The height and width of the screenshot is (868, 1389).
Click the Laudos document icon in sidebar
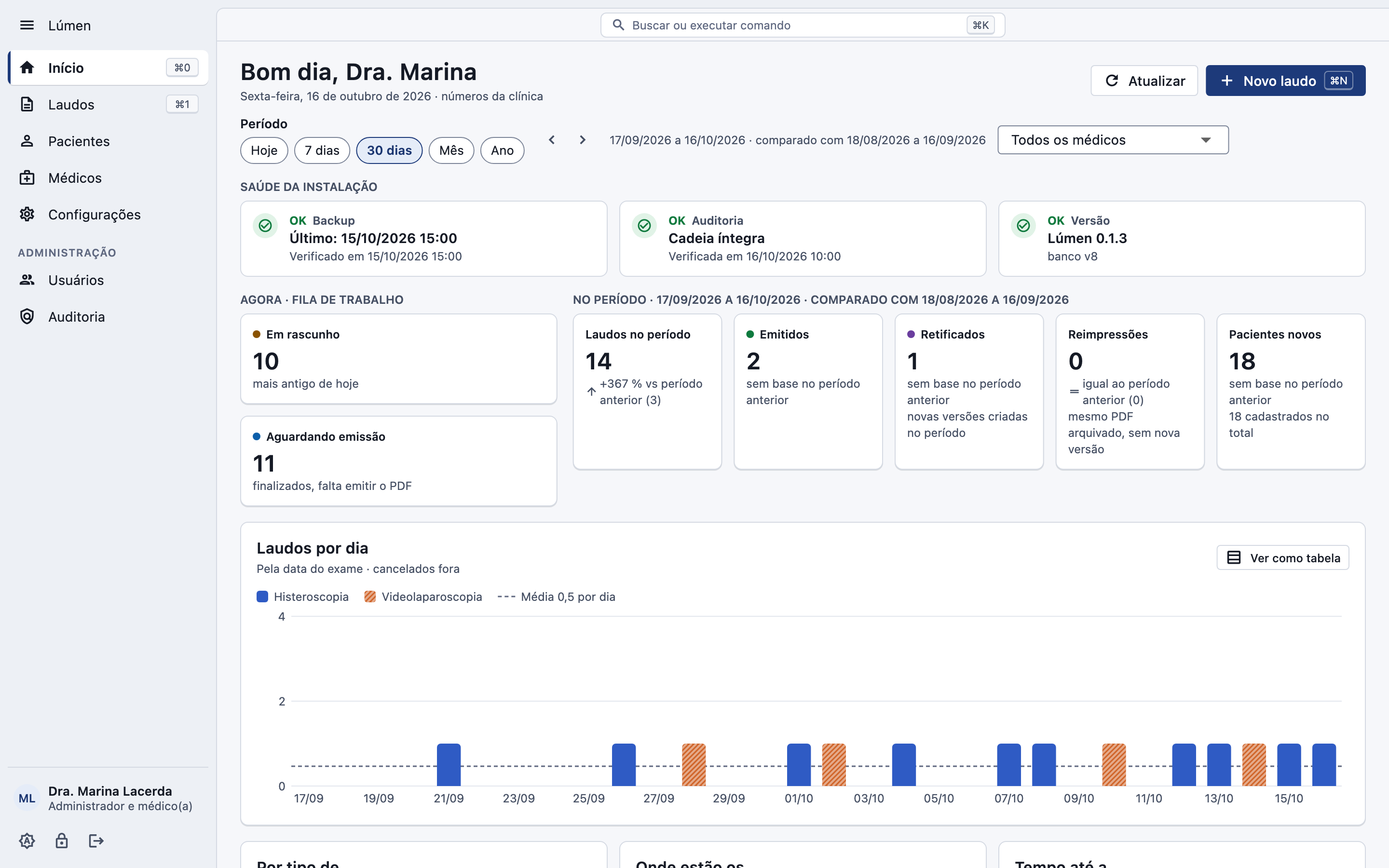pyautogui.click(x=27, y=105)
